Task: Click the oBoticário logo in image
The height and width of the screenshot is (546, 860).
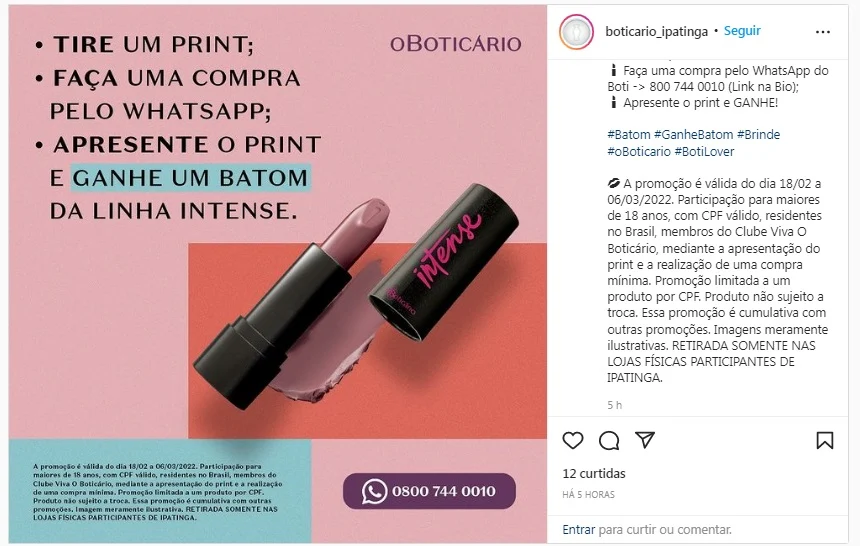Action: pos(455,44)
